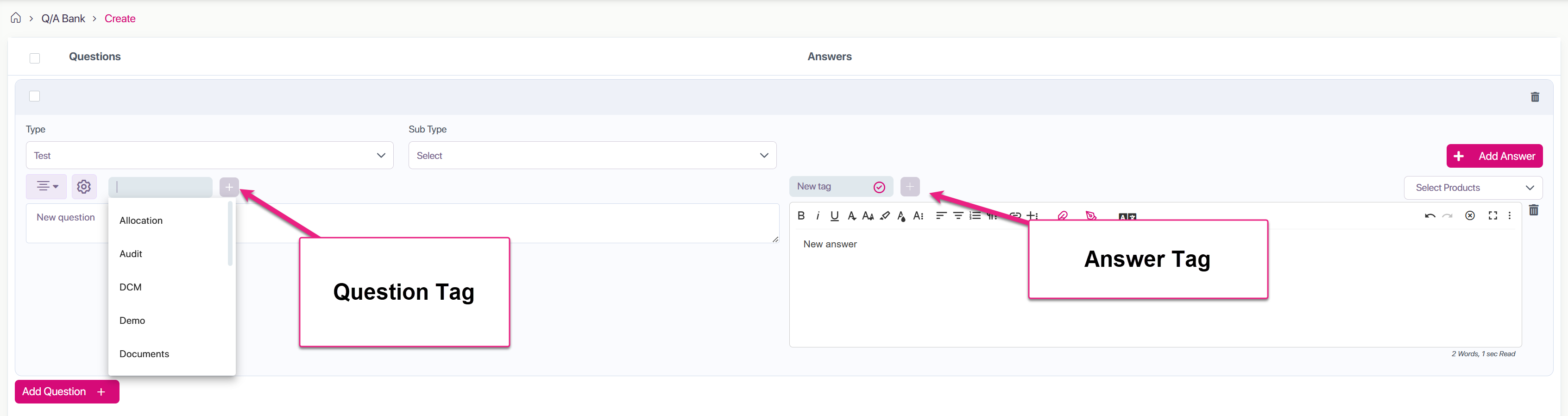Viewport: 1568px width, 416px height.
Task: Redo the edit in the answer editor
Action: tap(1448, 215)
